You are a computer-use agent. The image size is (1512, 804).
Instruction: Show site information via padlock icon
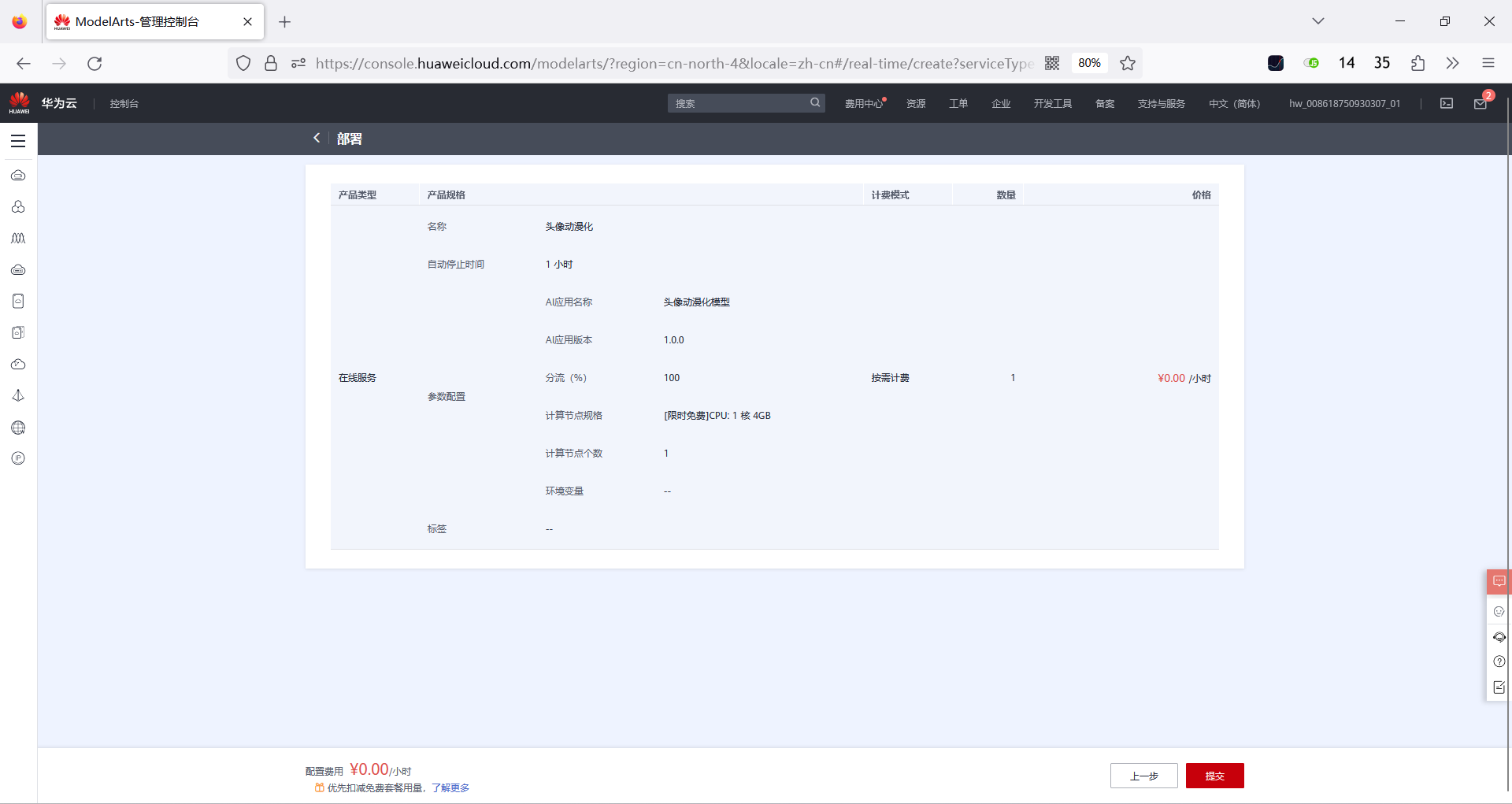pyautogui.click(x=271, y=63)
